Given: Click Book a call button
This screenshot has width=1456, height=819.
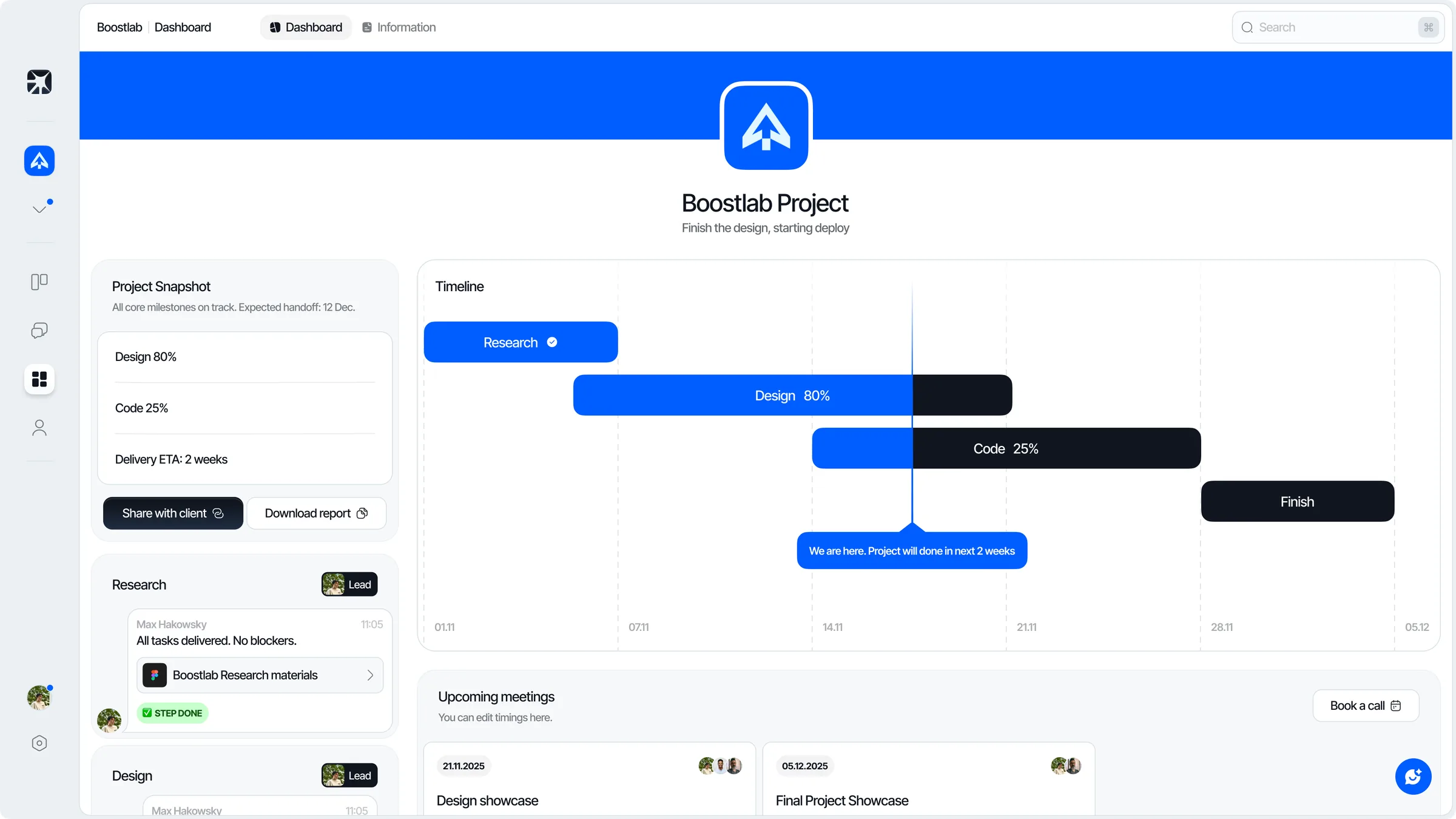Looking at the screenshot, I should [x=1366, y=706].
